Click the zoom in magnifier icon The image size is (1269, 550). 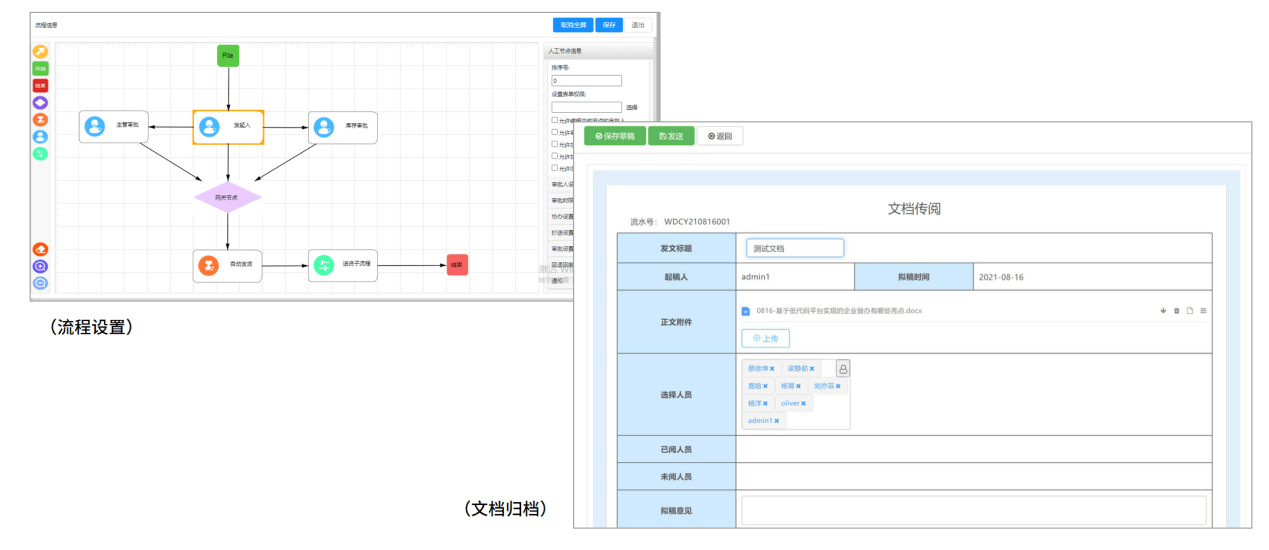(40, 266)
